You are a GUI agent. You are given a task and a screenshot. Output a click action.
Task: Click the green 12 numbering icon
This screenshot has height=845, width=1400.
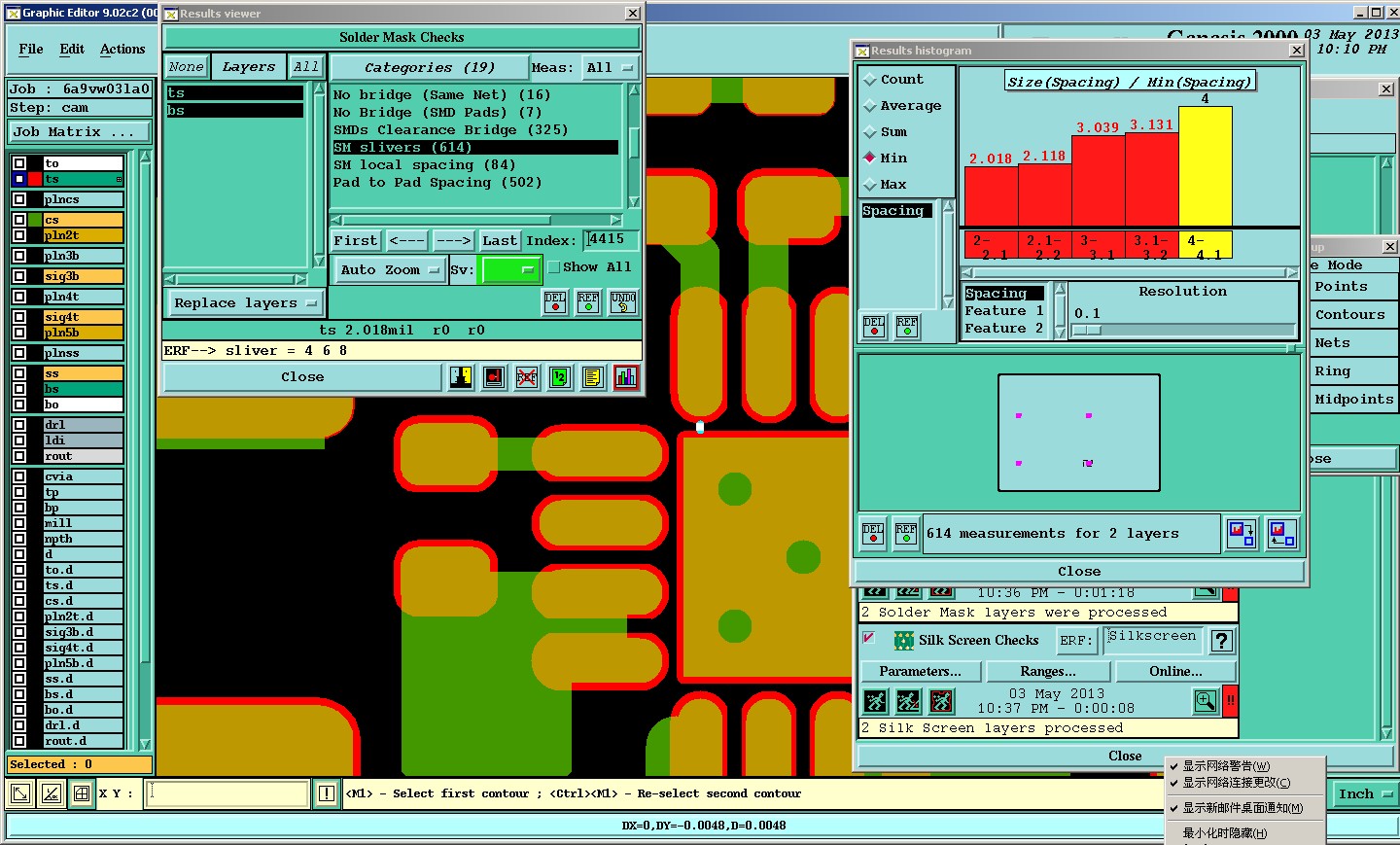click(560, 376)
